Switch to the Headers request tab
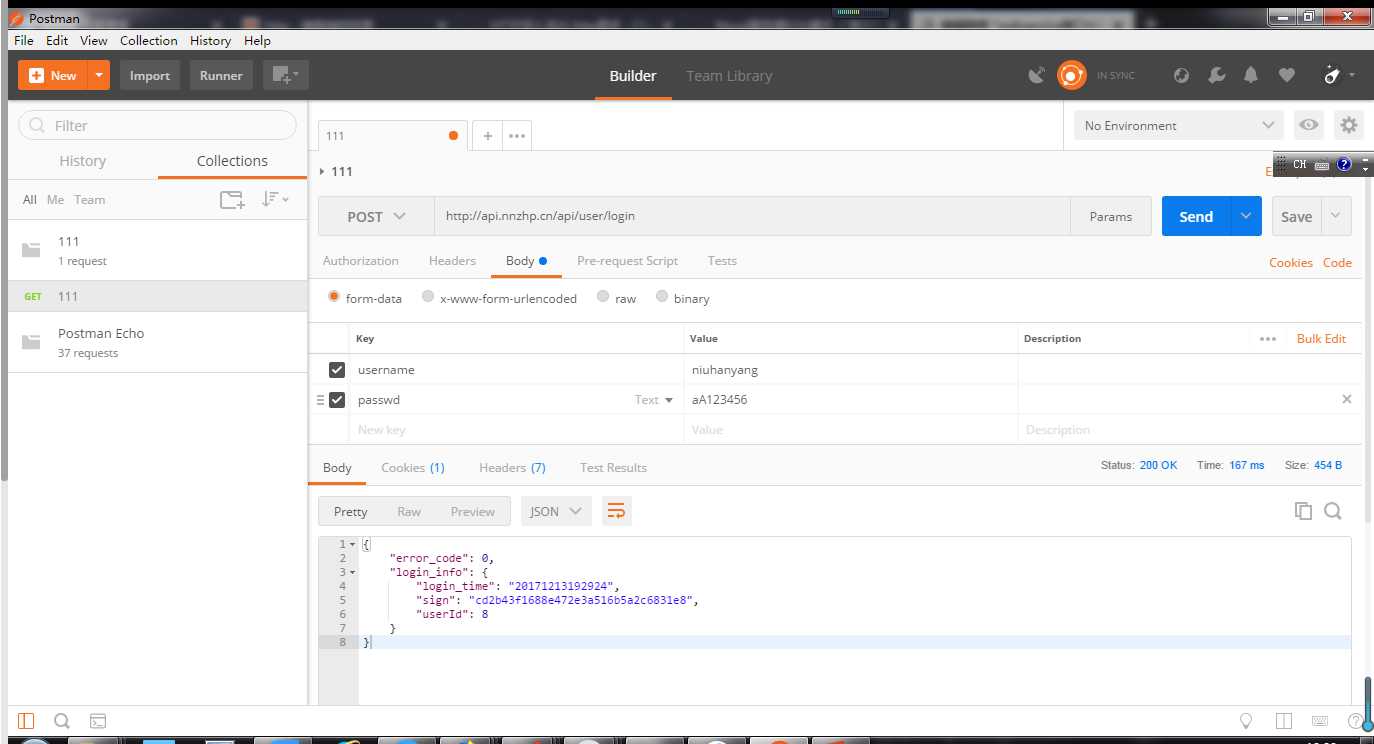 pyautogui.click(x=452, y=261)
